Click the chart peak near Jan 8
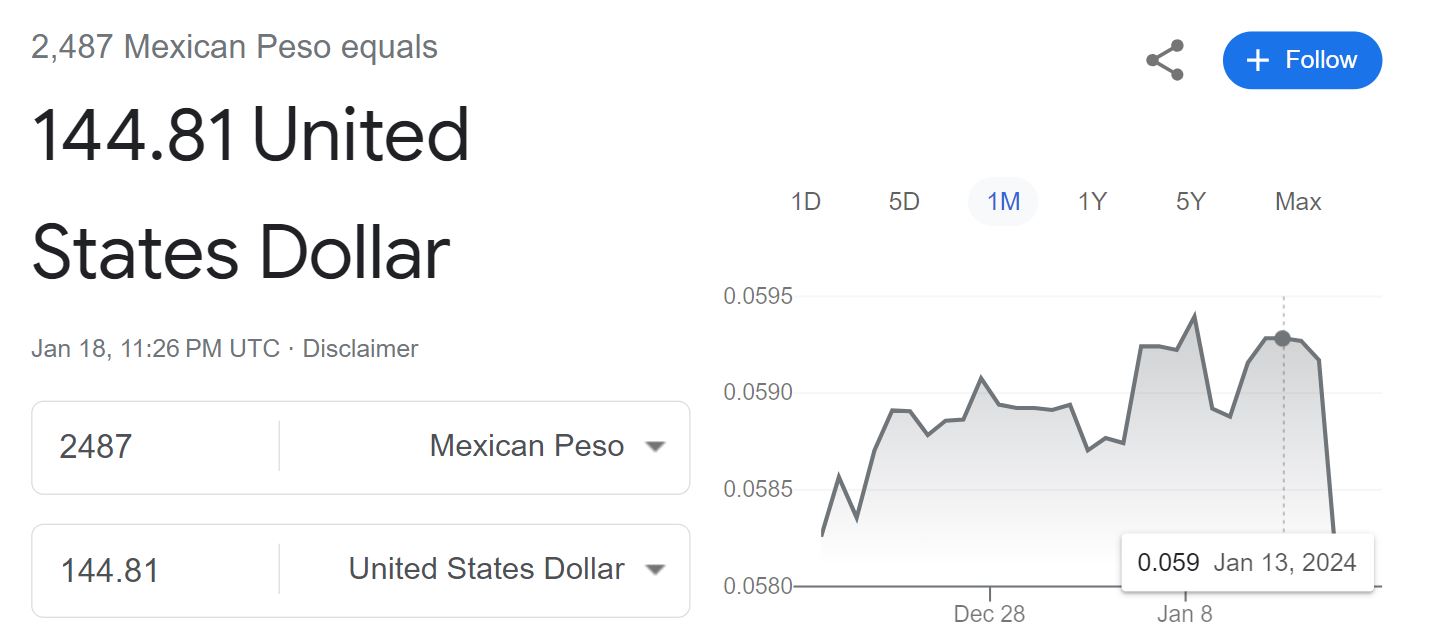The image size is (1433, 635). coord(1194,316)
